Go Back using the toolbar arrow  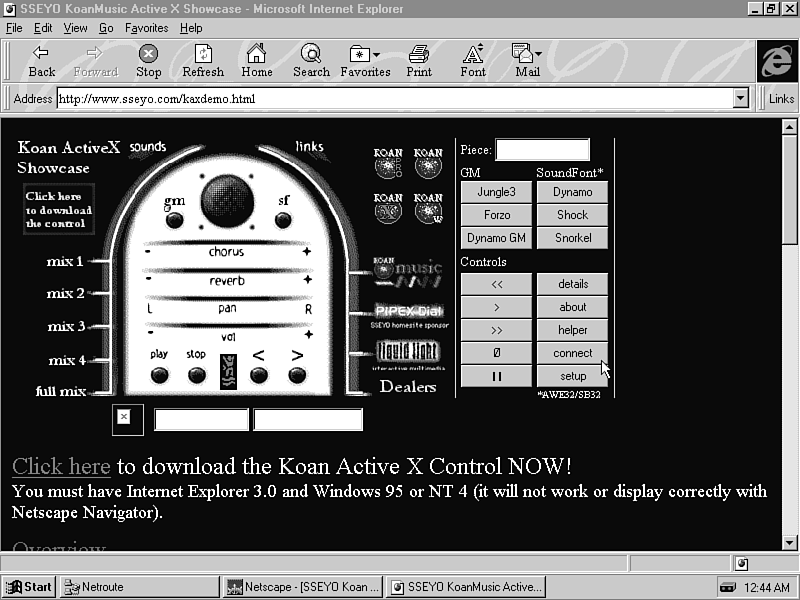click(42, 60)
